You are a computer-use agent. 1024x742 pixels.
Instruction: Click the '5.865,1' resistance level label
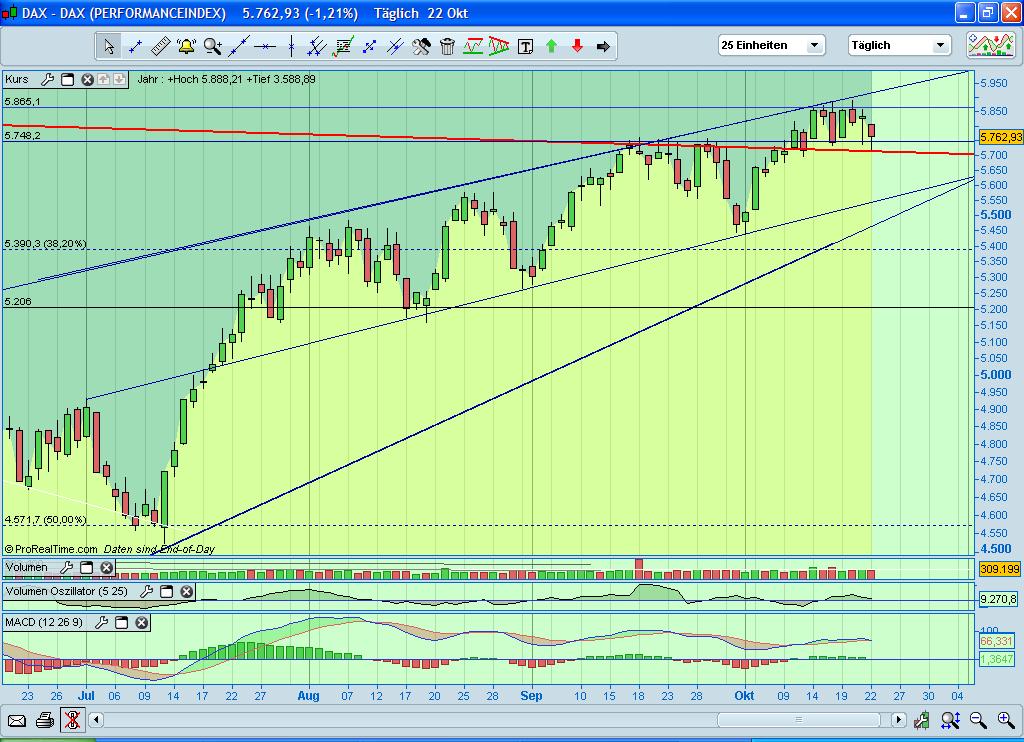[22, 102]
